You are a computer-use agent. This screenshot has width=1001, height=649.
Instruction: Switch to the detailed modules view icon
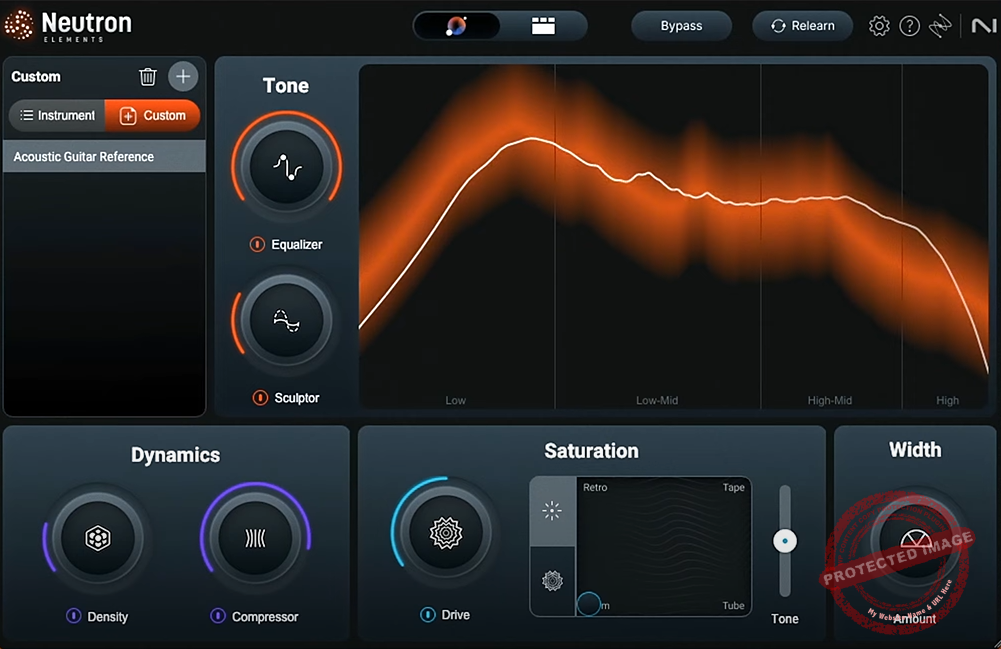[543, 26]
